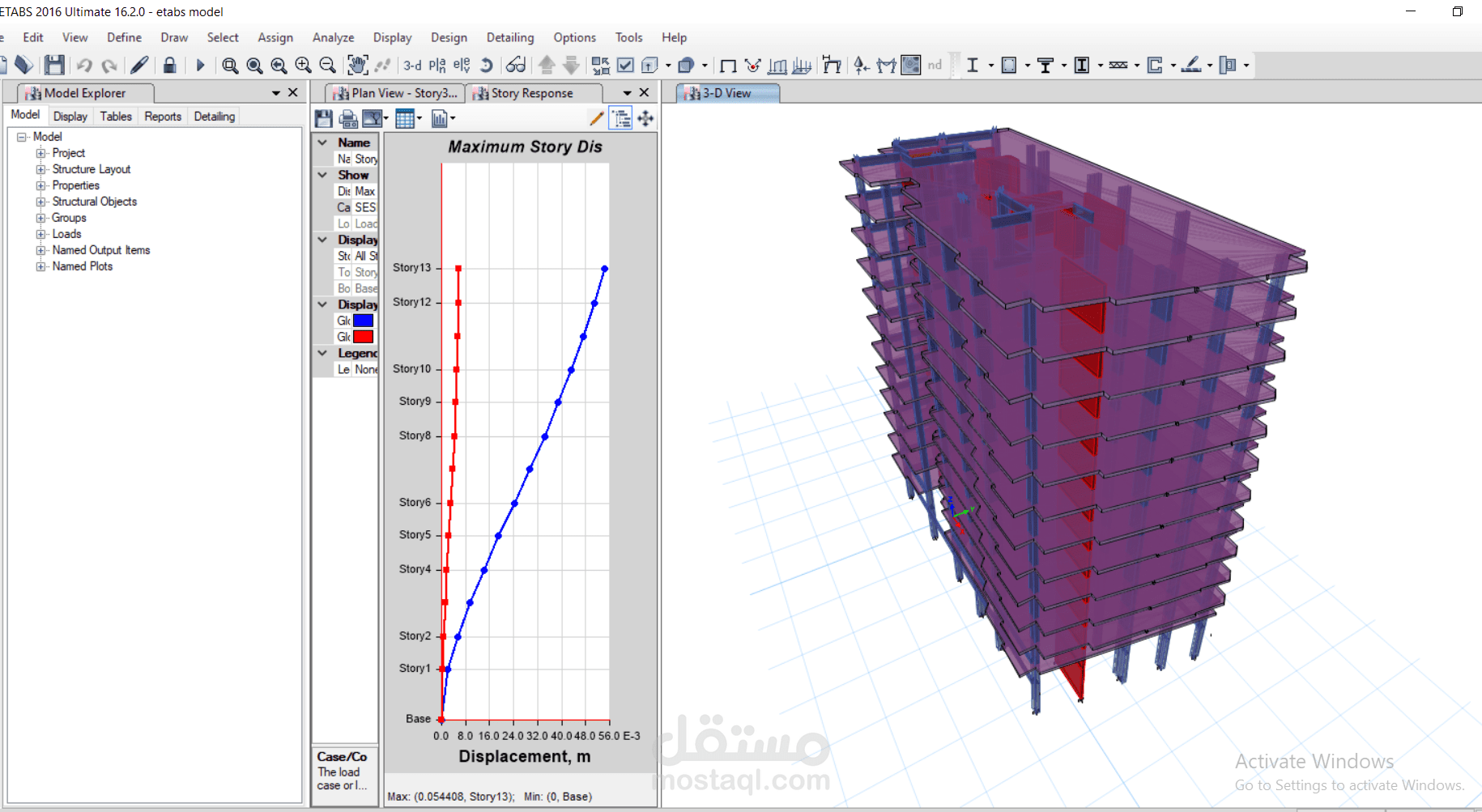
Task: Refresh the window with the pencil icon
Action: [139, 65]
